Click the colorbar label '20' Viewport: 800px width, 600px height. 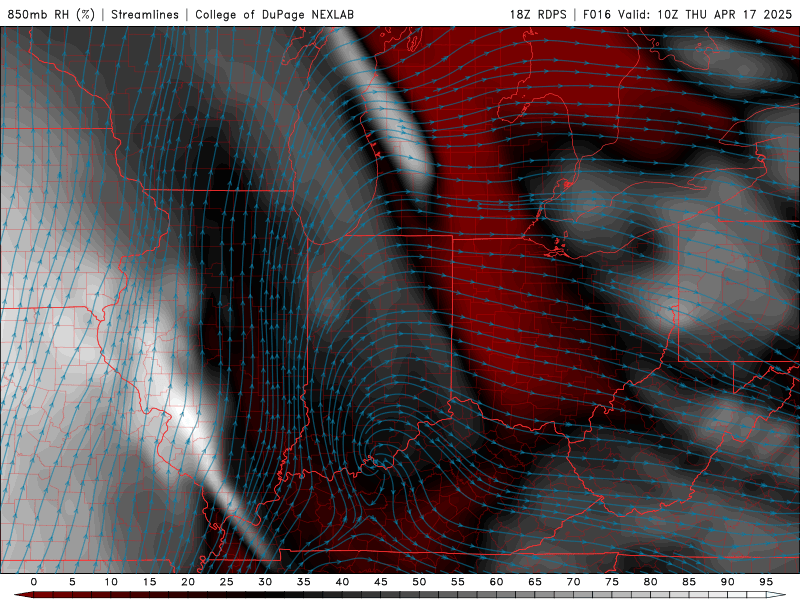188,582
